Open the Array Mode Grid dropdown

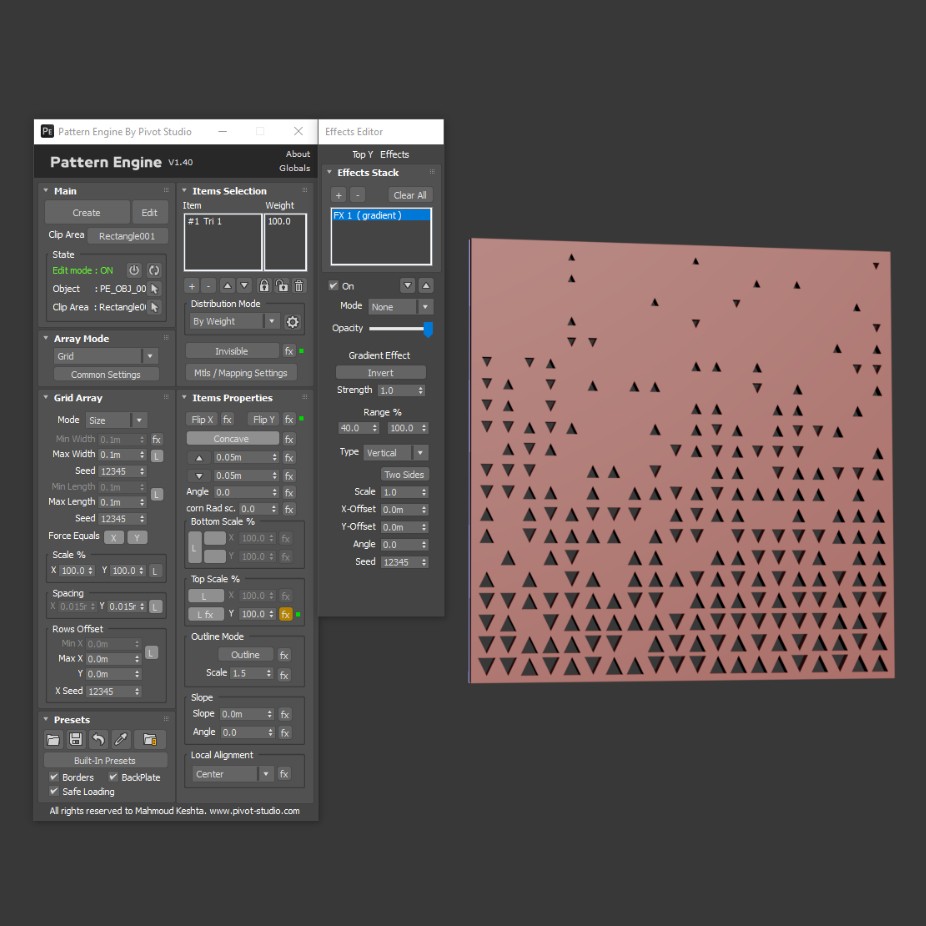[106, 356]
